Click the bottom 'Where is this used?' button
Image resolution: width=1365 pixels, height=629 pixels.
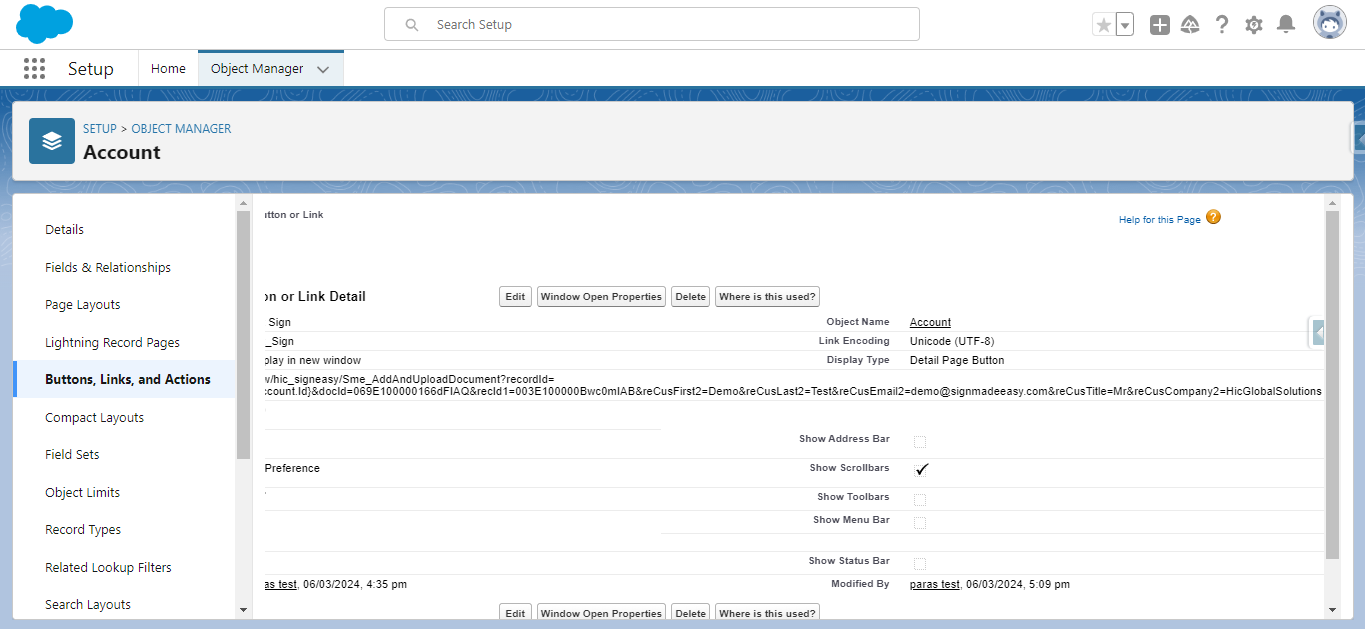click(767, 612)
